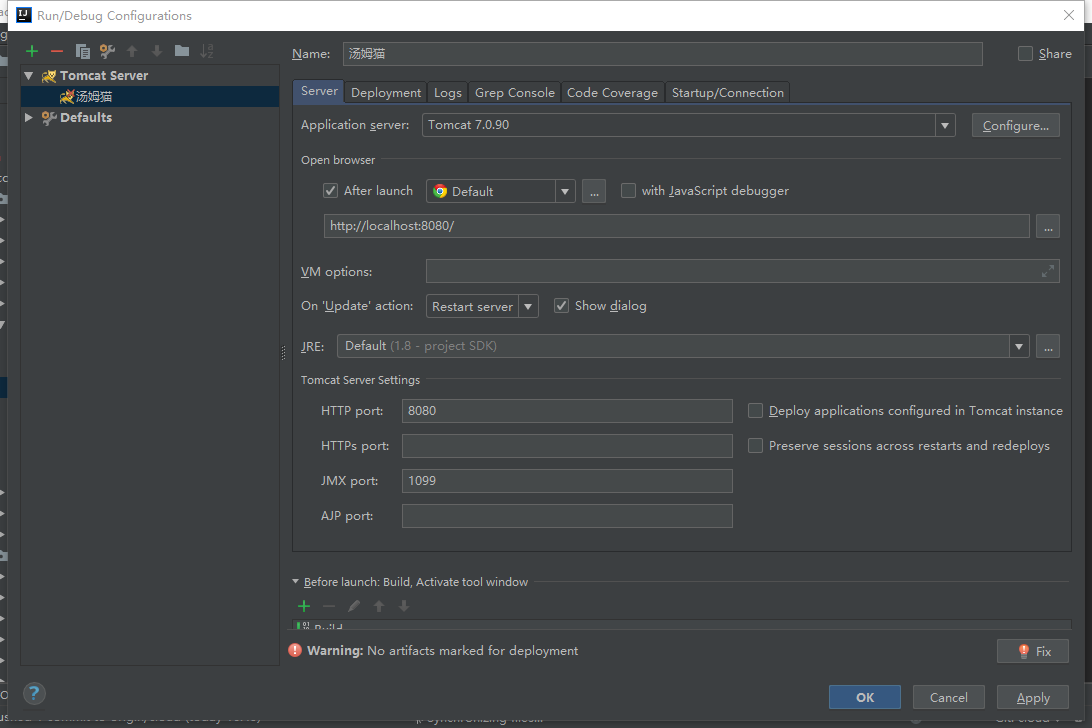
Task: Switch to the Deployment tab
Action: point(386,93)
